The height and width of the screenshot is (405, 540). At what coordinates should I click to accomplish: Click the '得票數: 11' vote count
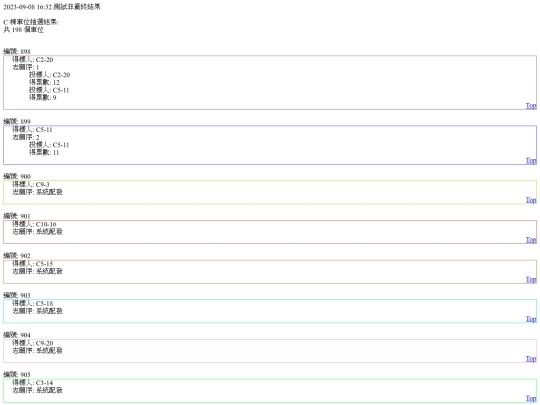tap(44, 152)
